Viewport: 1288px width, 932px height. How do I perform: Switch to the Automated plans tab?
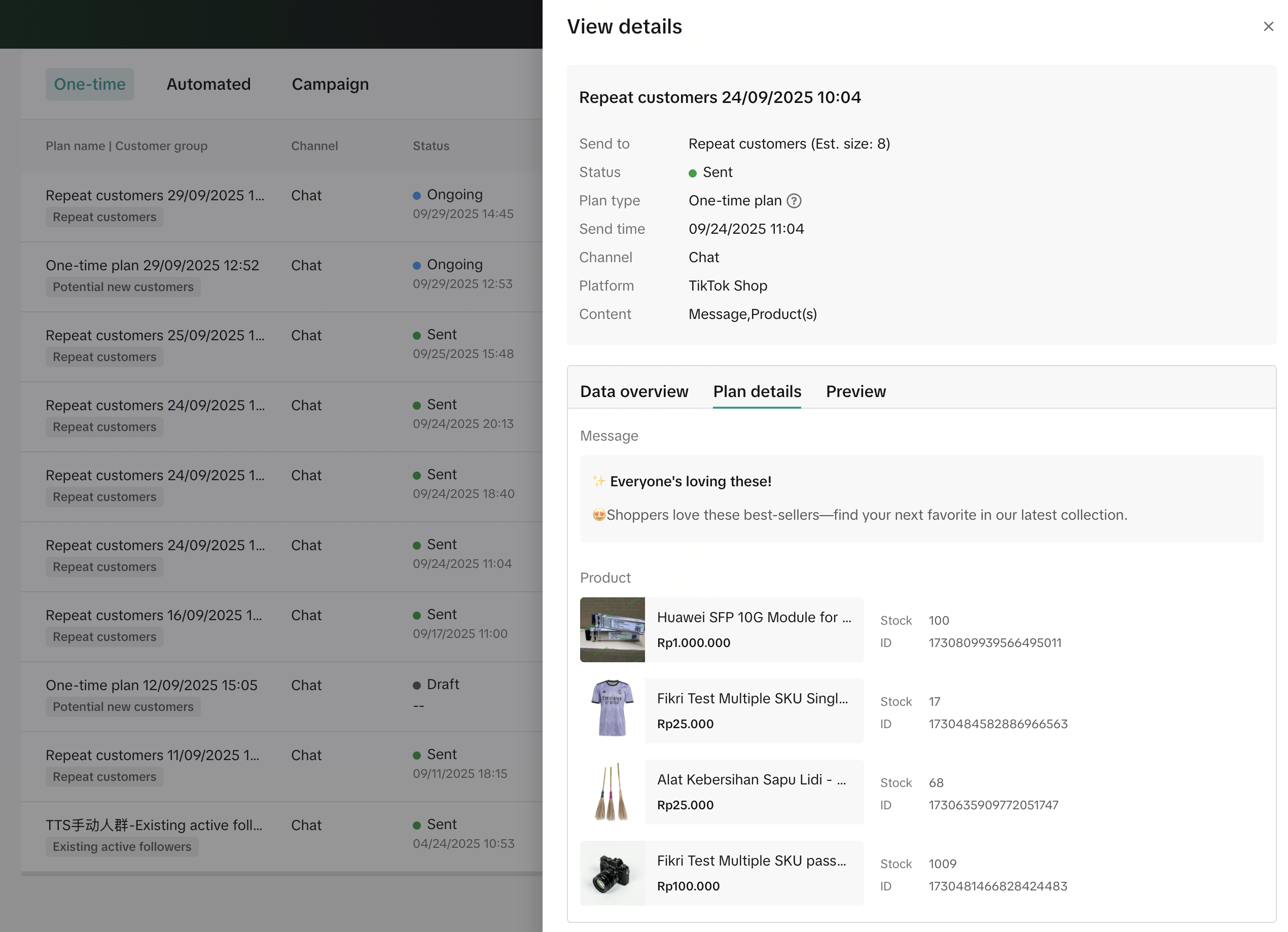pyautogui.click(x=208, y=84)
